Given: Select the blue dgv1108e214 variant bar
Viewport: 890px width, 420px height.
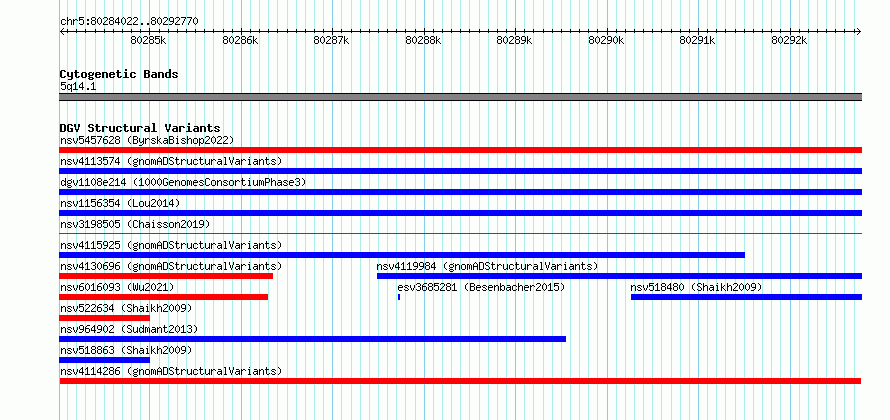Looking at the screenshot, I should pos(460,192).
